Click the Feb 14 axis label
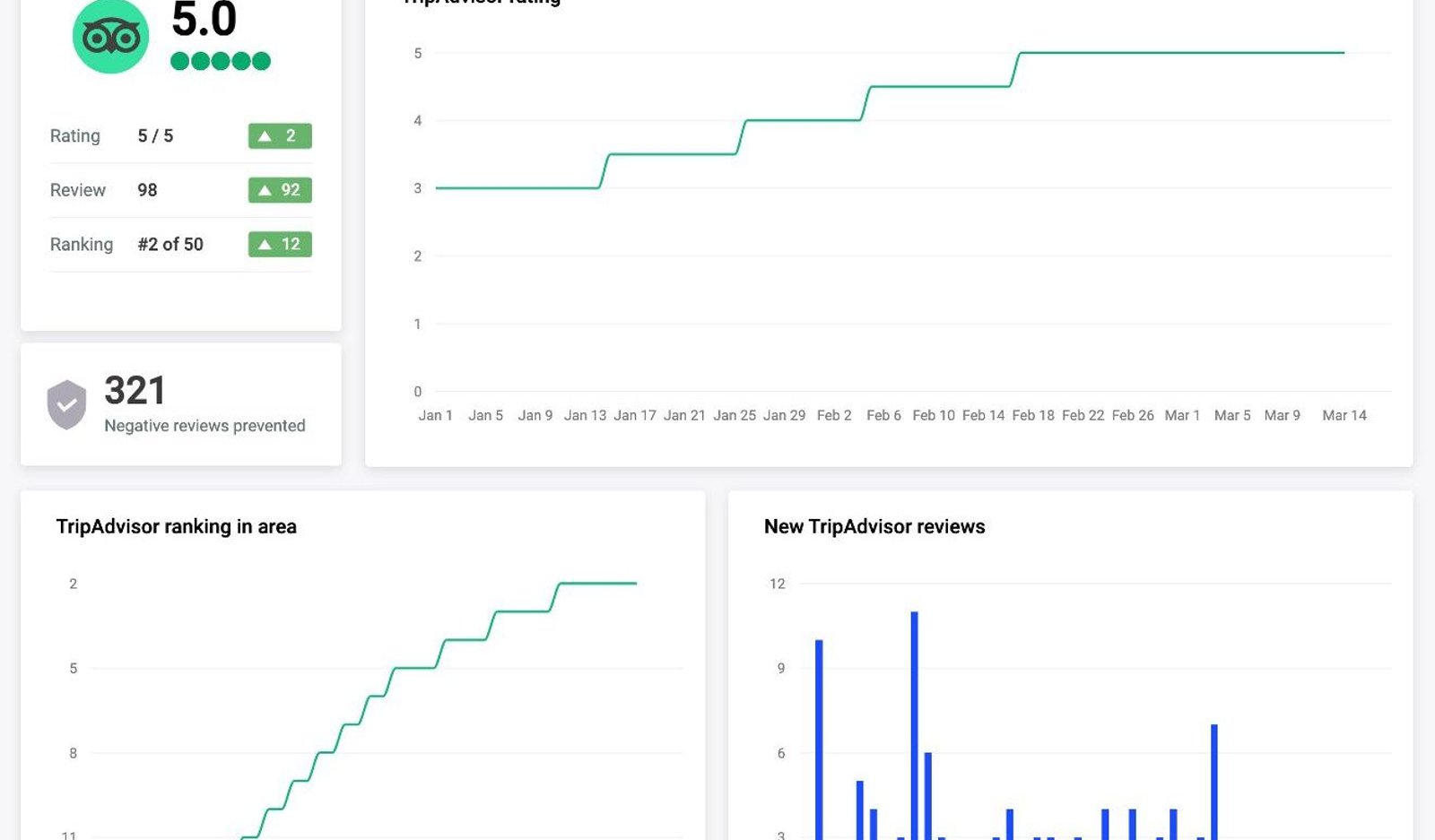 tap(984, 415)
